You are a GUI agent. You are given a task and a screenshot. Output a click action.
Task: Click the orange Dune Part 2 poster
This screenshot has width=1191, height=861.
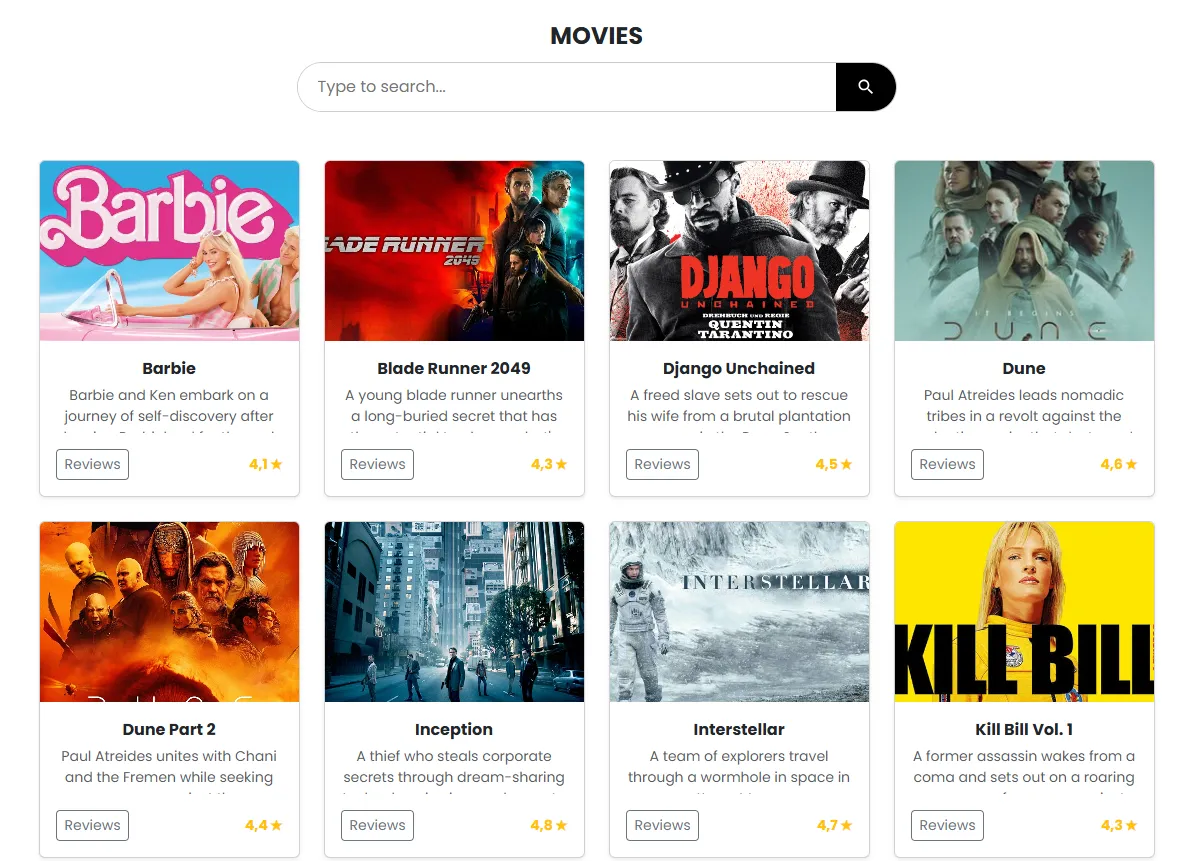tap(169, 612)
